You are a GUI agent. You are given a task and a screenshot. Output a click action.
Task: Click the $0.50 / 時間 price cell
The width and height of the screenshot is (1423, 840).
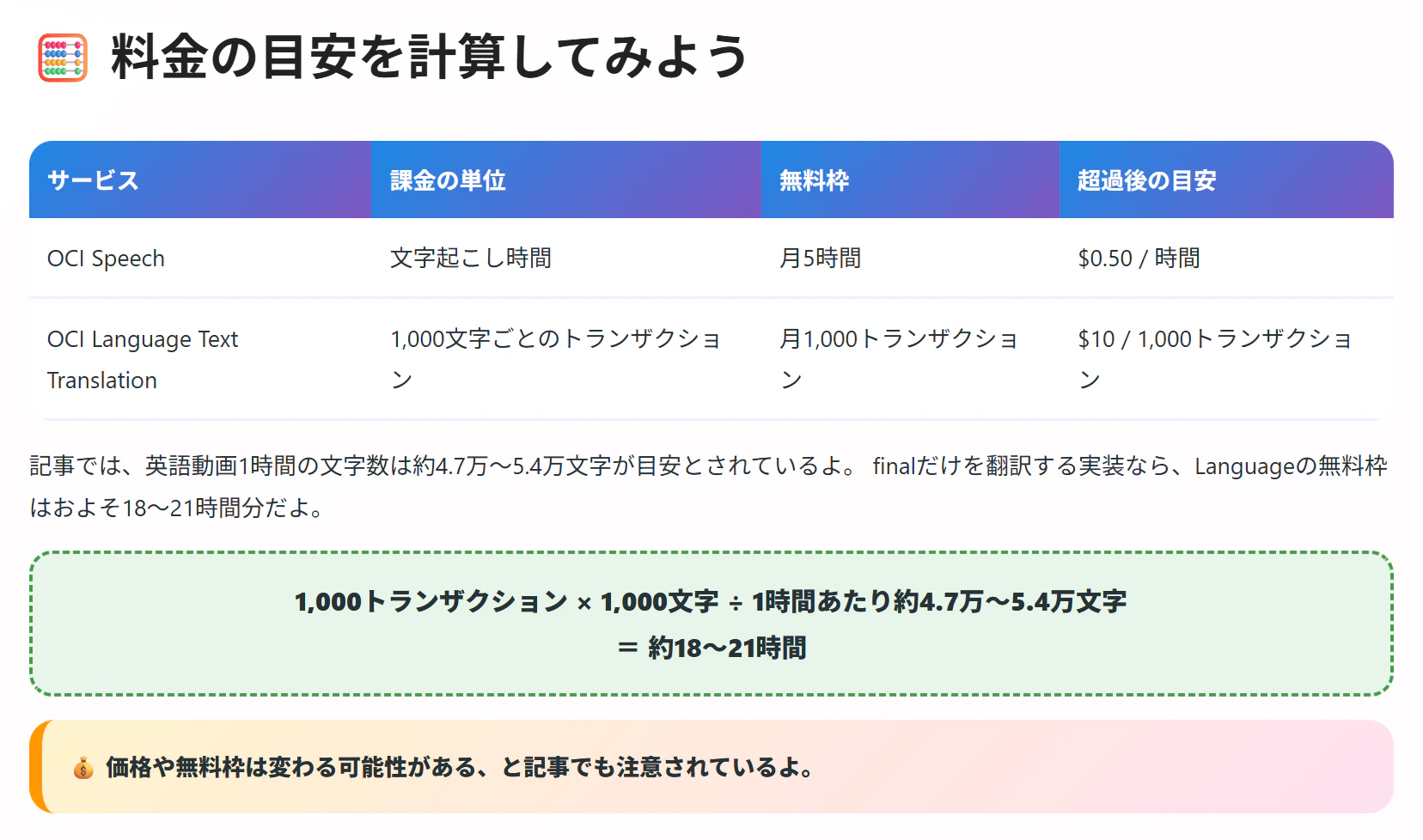(x=1226, y=258)
